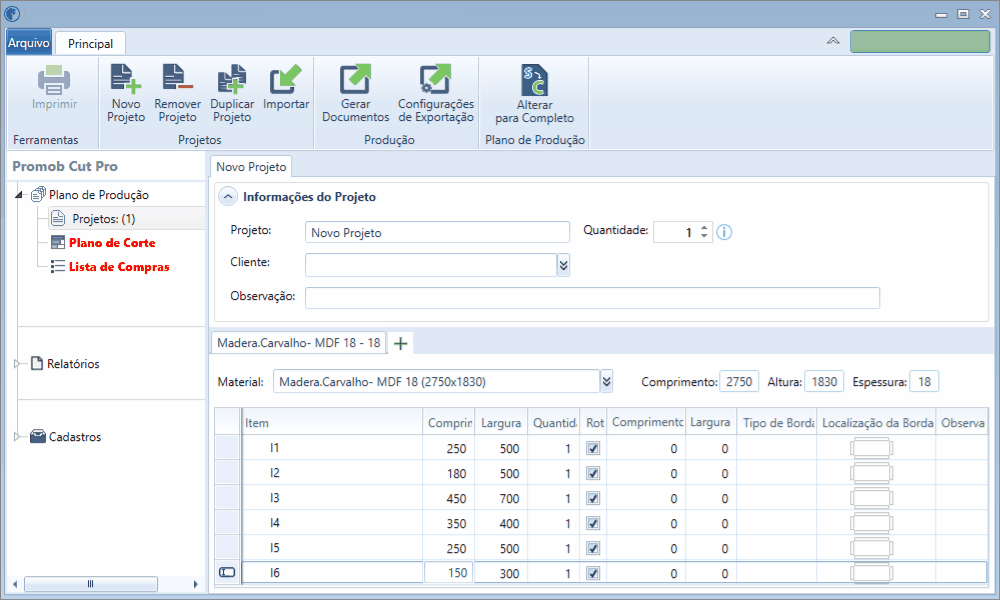Click the Cadastros box icon
1000x600 pixels.
pyautogui.click(x=38, y=436)
